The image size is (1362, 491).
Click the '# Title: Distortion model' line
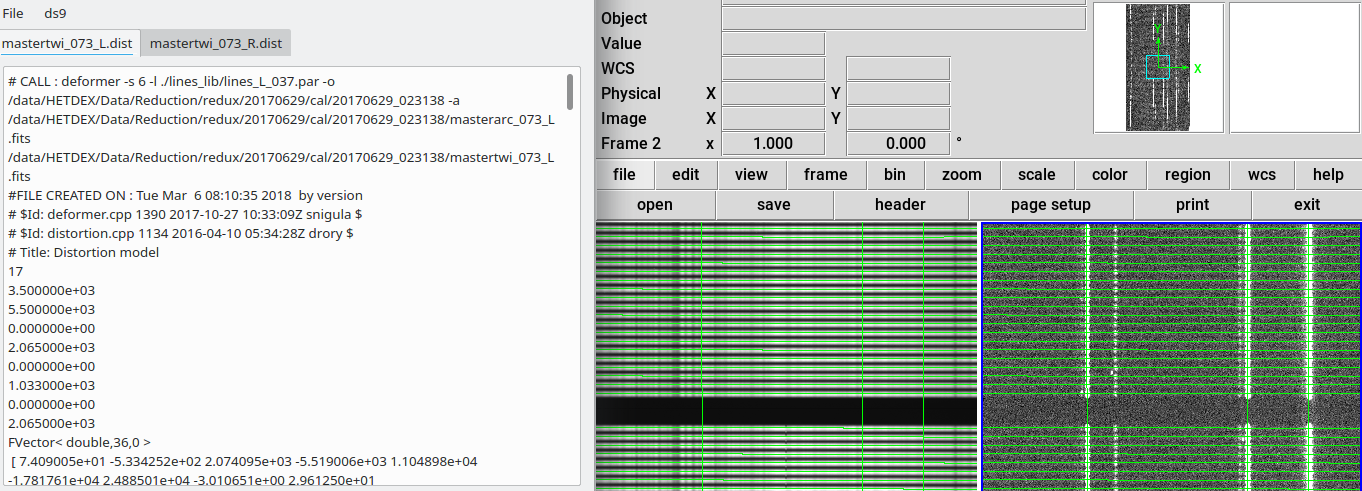tap(83, 252)
